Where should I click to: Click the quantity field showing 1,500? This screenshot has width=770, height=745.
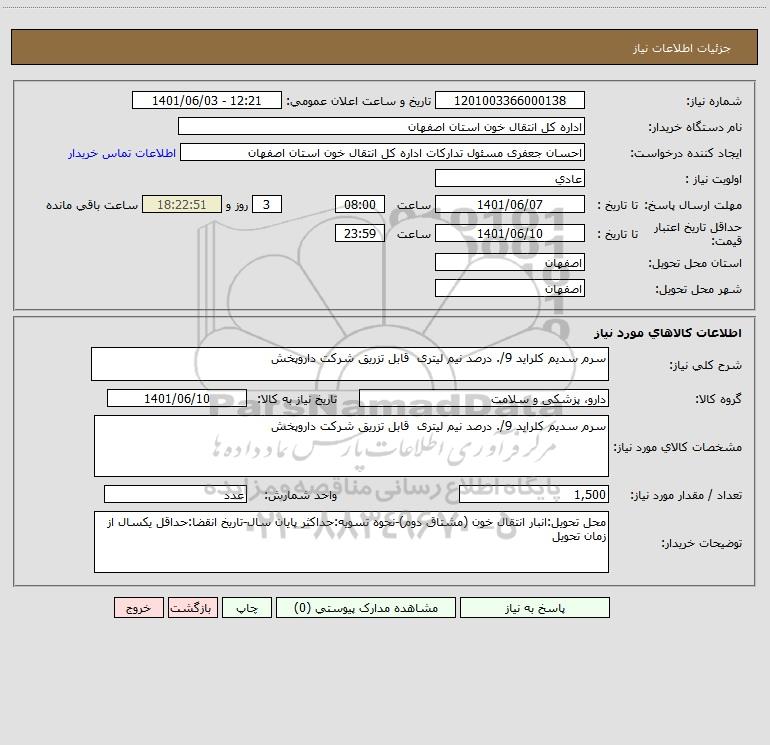click(x=534, y=495)
